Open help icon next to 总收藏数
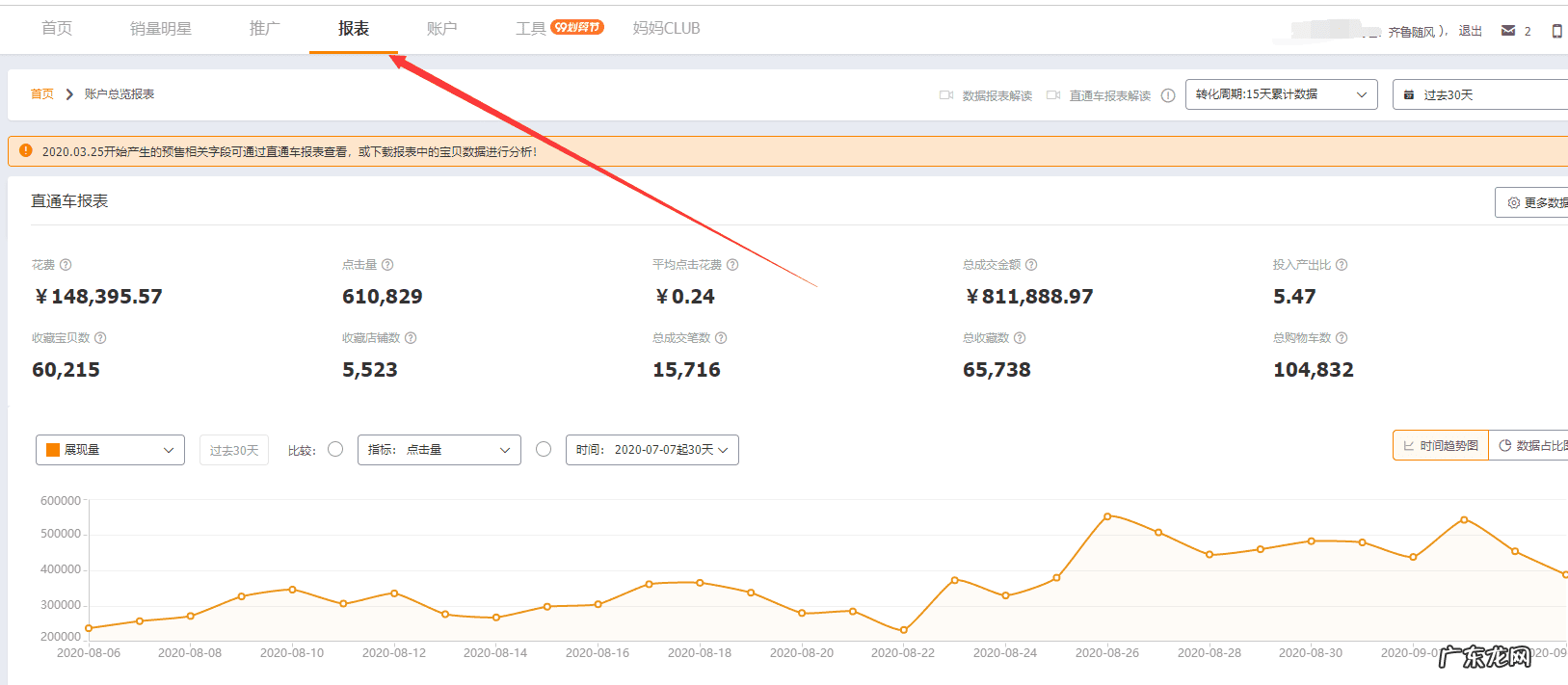1568x685 pixels. click(x=1020, y=338)
